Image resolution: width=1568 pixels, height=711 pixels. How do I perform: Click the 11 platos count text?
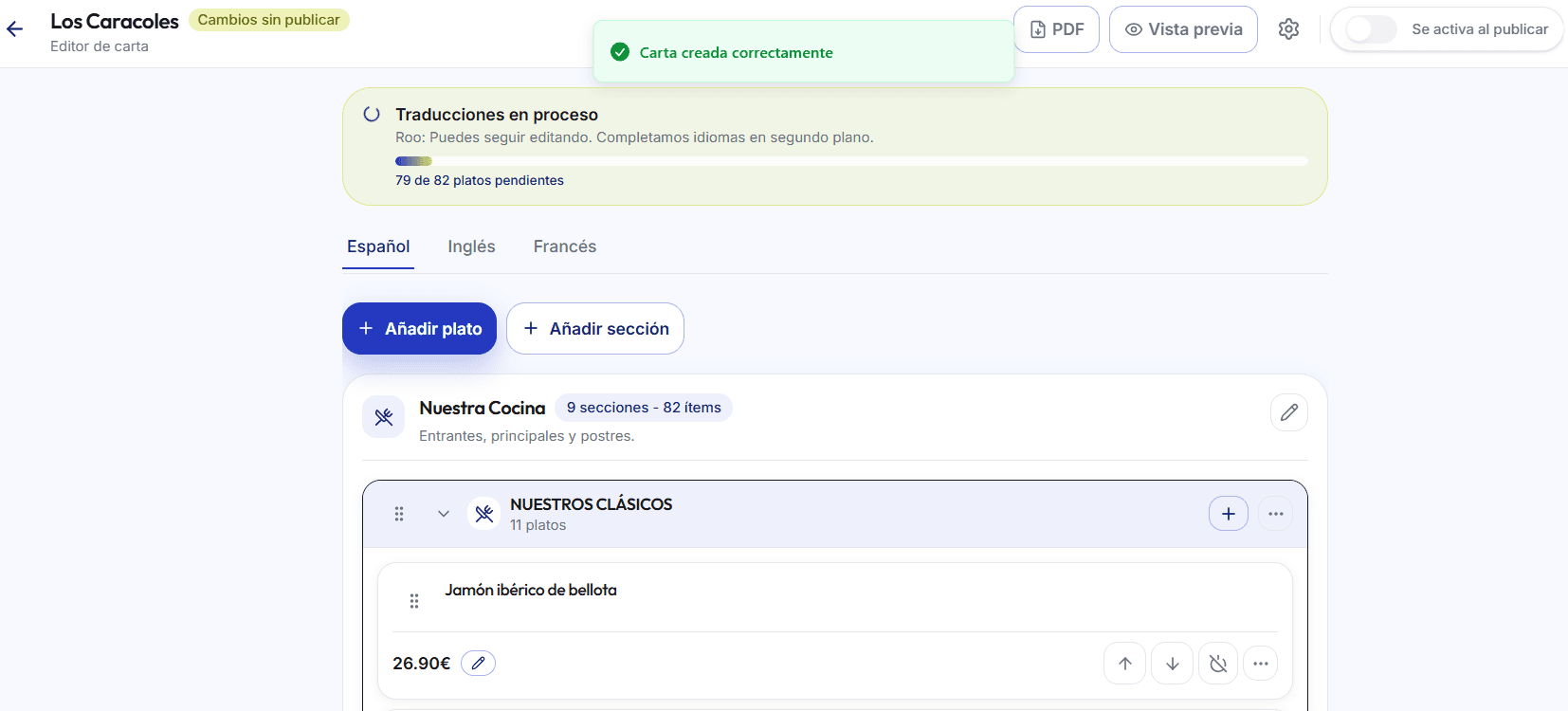pos(538,525)
